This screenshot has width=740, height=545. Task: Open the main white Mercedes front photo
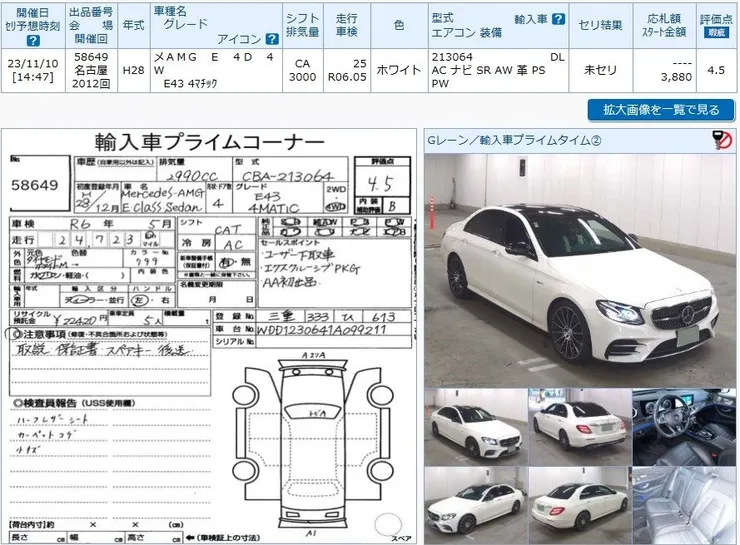point(580,270)
